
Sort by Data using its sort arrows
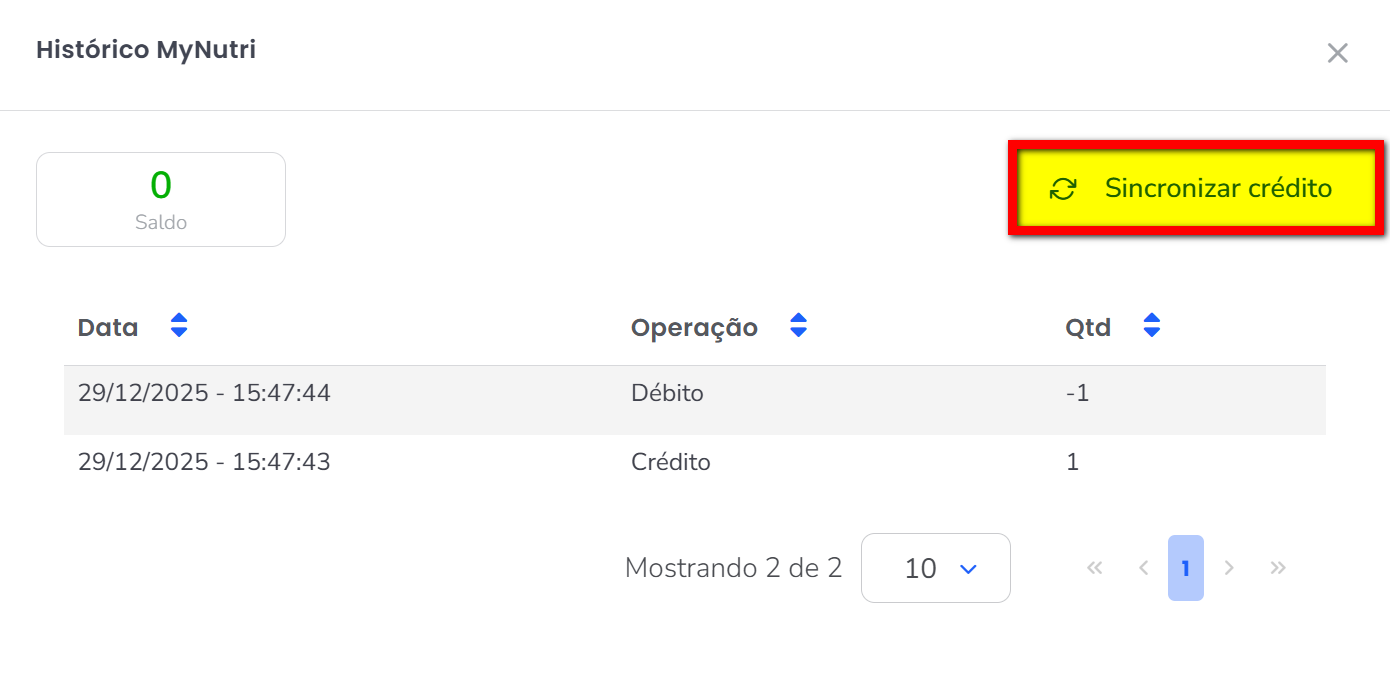(179, 326)
